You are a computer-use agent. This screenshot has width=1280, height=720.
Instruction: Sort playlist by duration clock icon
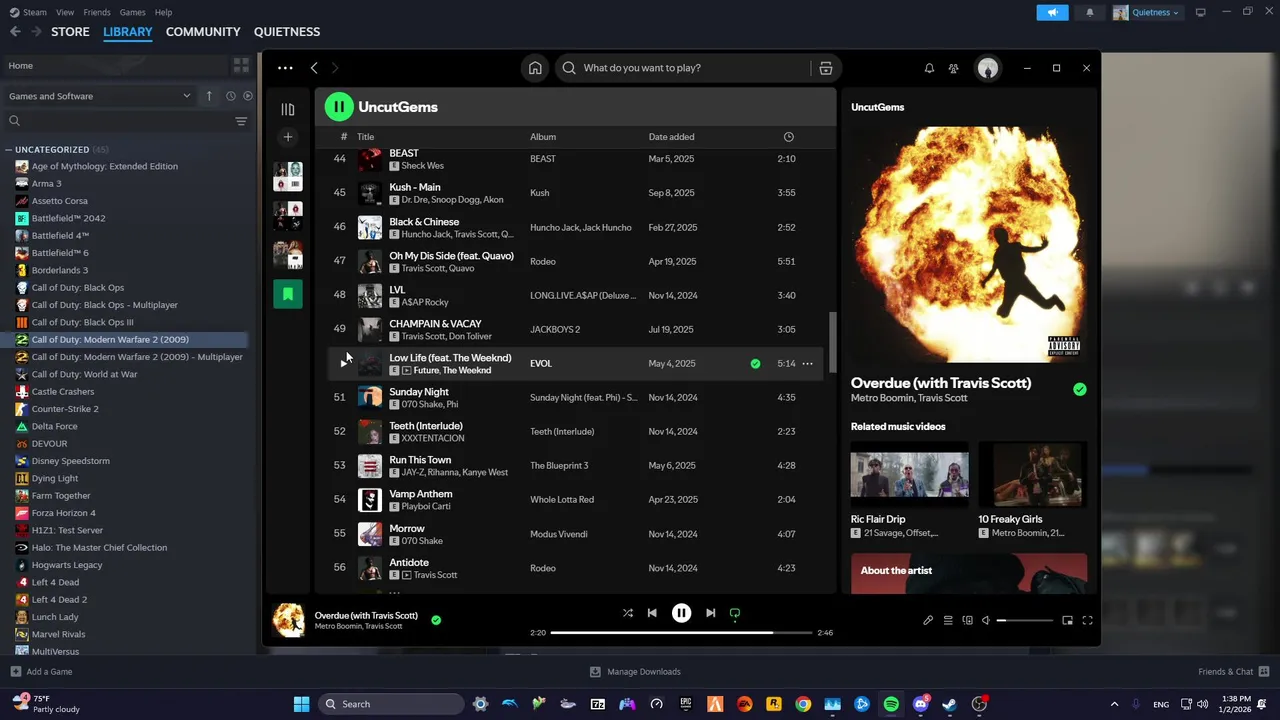point(788,137)
